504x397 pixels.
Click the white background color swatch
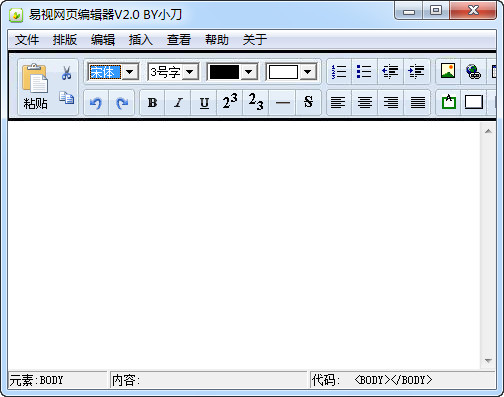[x=283, y=72]
